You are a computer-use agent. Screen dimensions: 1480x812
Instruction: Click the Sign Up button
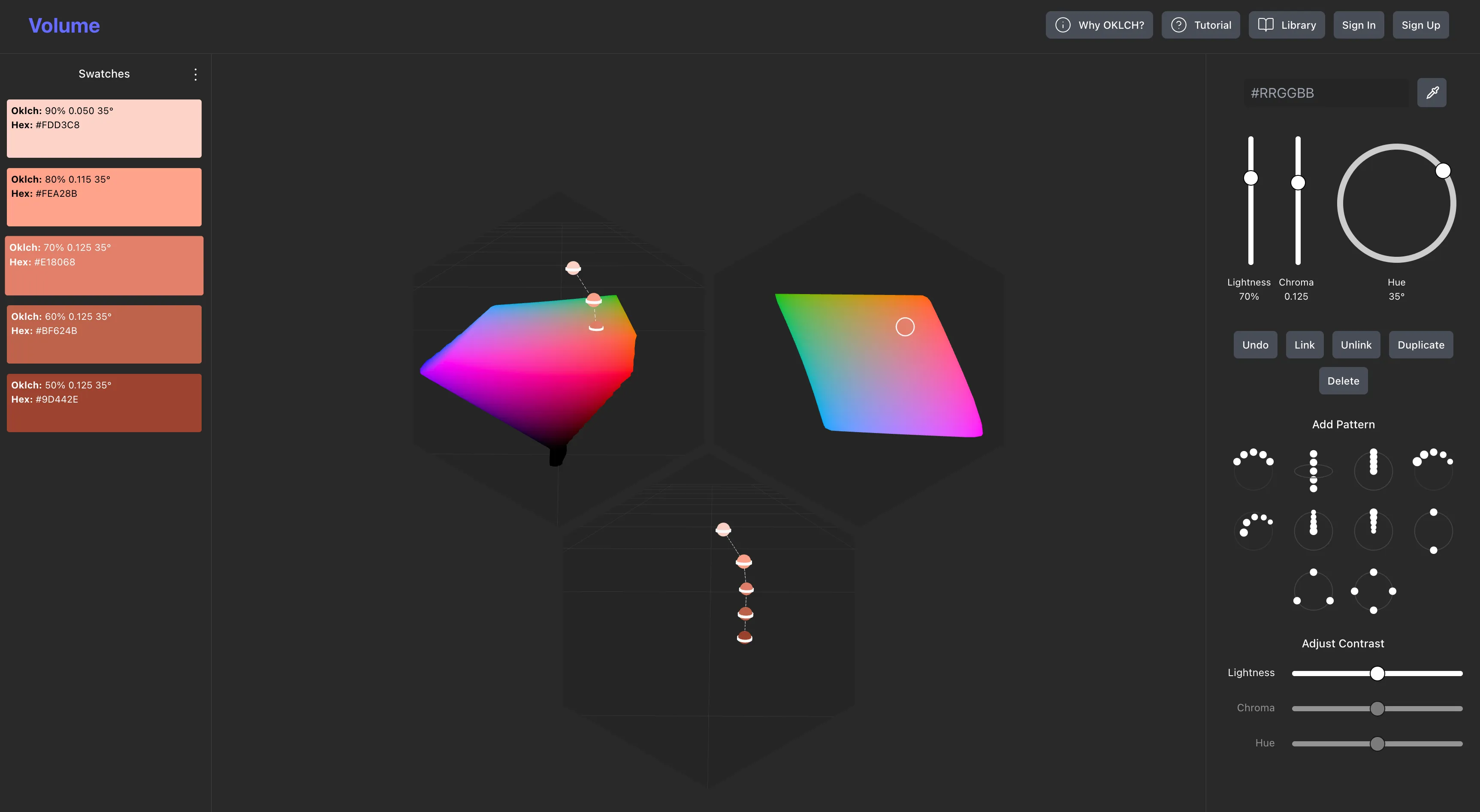coord(1420,25)
